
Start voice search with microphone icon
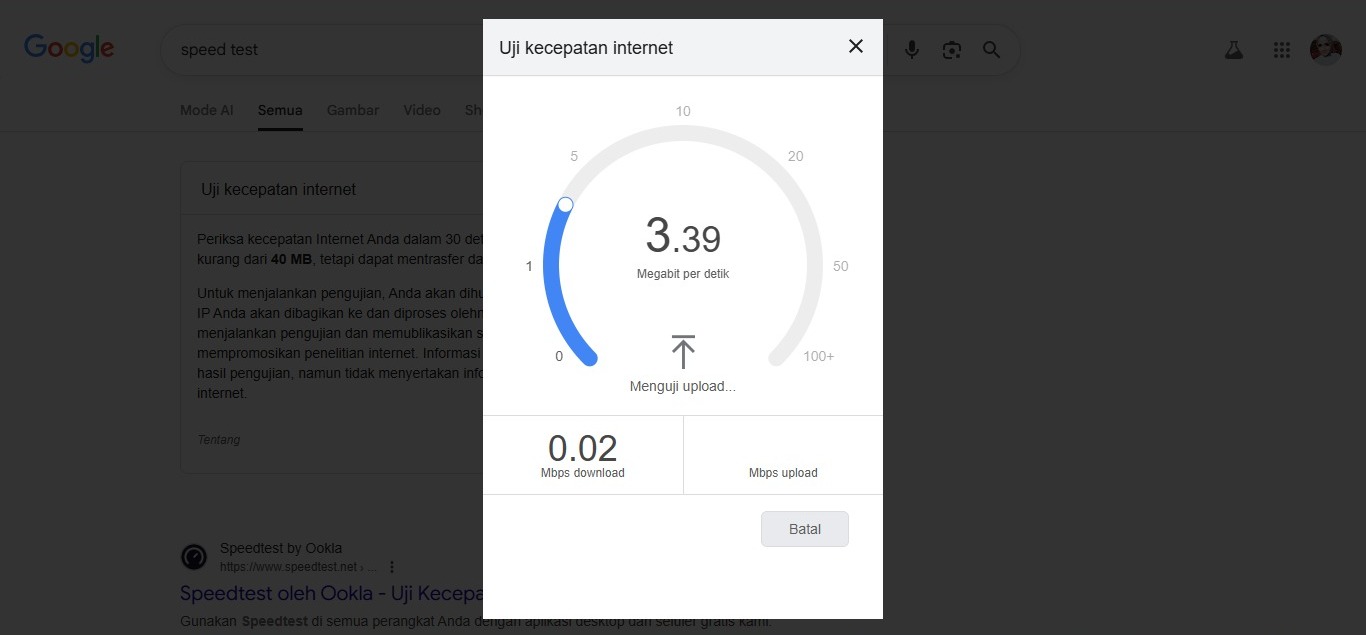911,49
